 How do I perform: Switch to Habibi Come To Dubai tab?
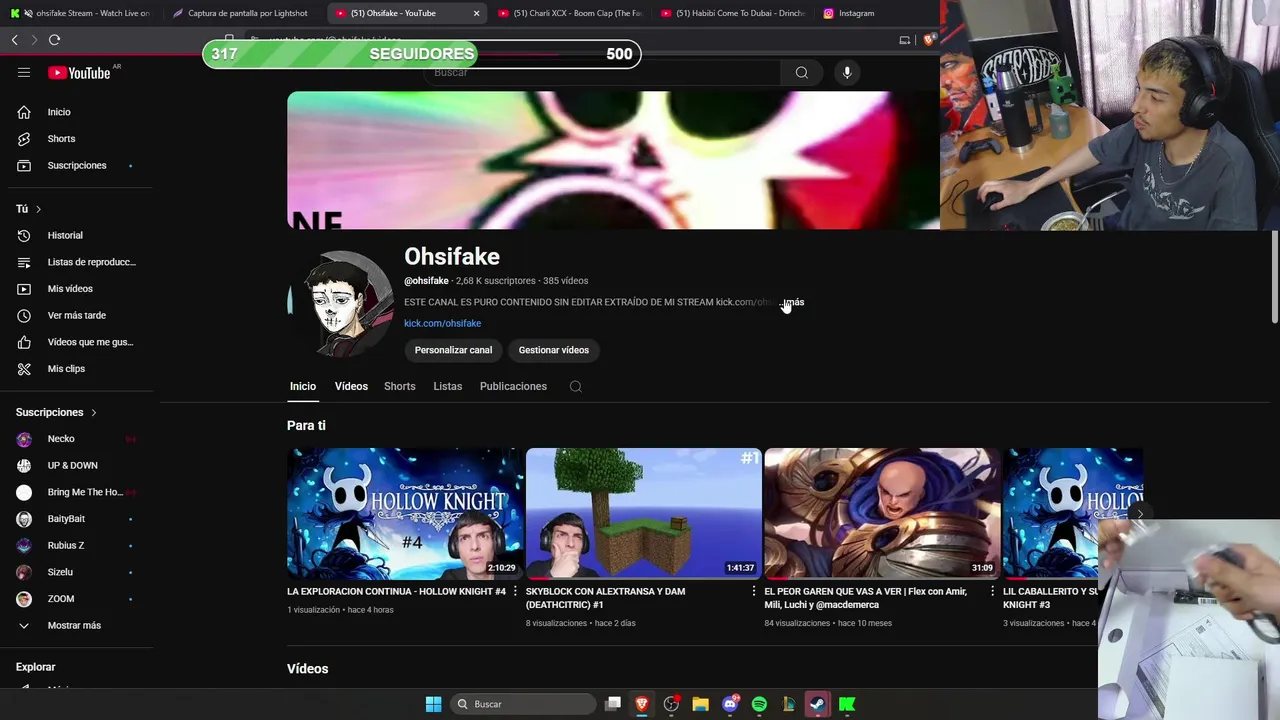point(734,13)
